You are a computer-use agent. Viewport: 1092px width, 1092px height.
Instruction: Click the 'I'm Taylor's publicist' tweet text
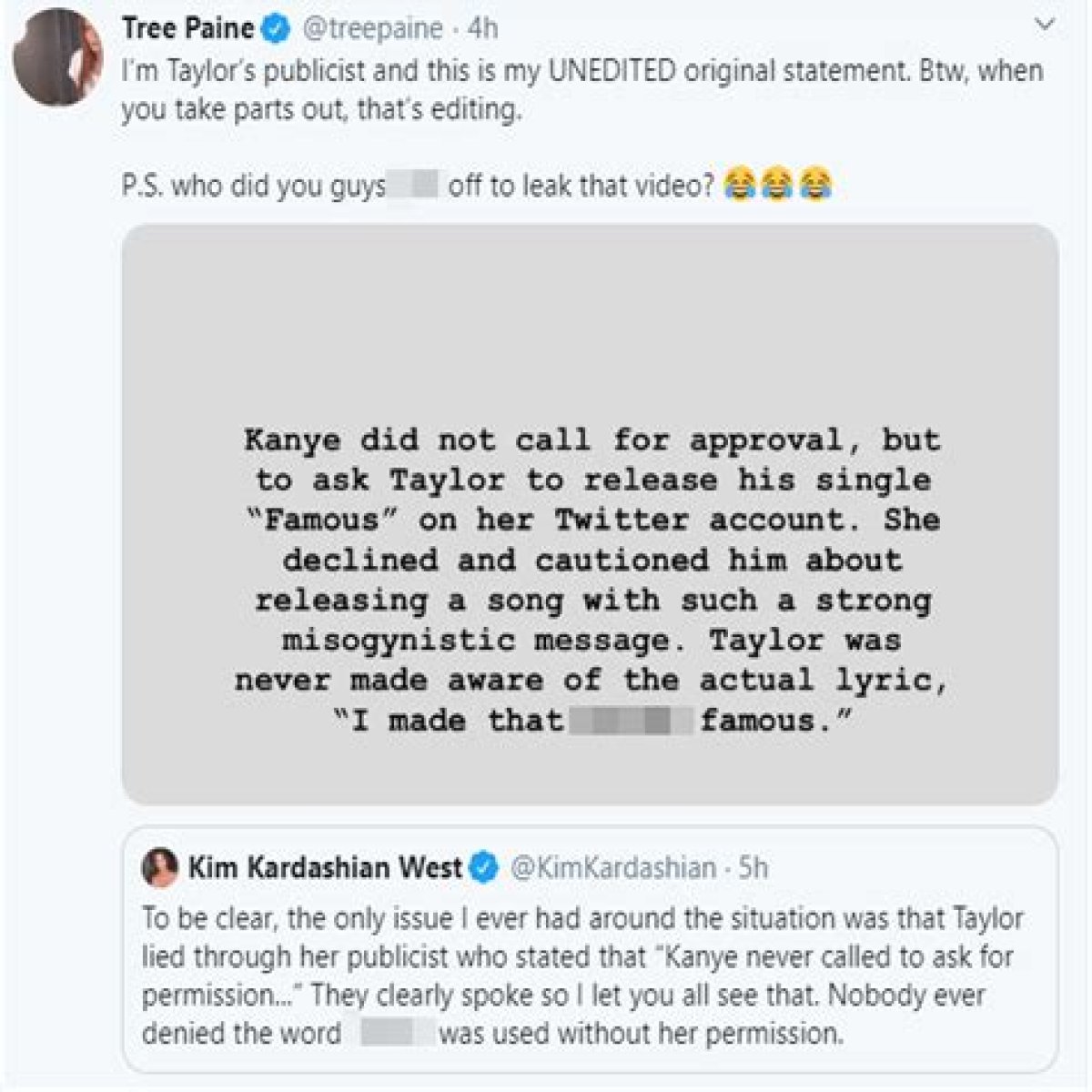click(x=582, y=90)
